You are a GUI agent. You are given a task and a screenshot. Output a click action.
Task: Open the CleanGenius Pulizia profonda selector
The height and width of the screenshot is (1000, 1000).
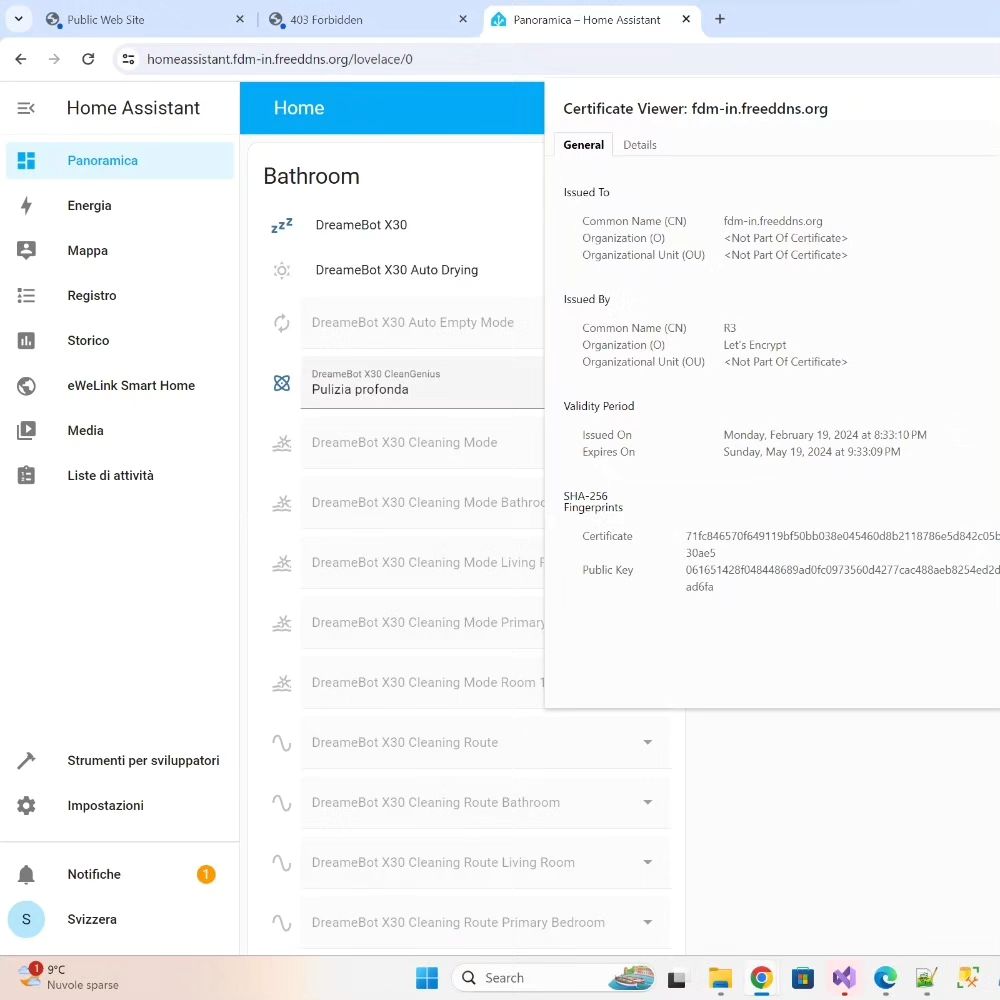tap(422, 383)
